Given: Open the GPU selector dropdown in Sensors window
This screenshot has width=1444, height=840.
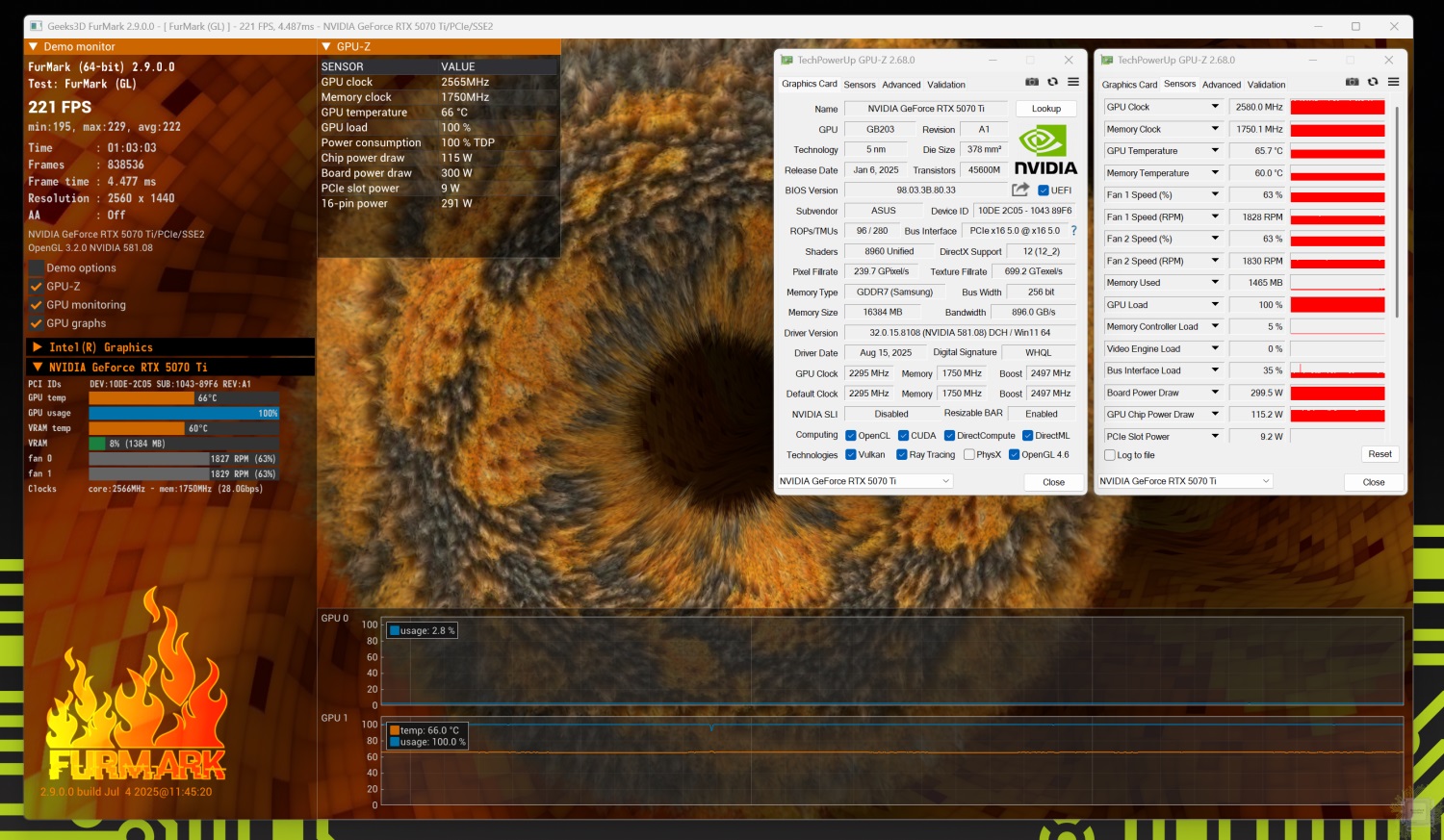Looking at the screenshot, I should click(x=1185, y=481).
